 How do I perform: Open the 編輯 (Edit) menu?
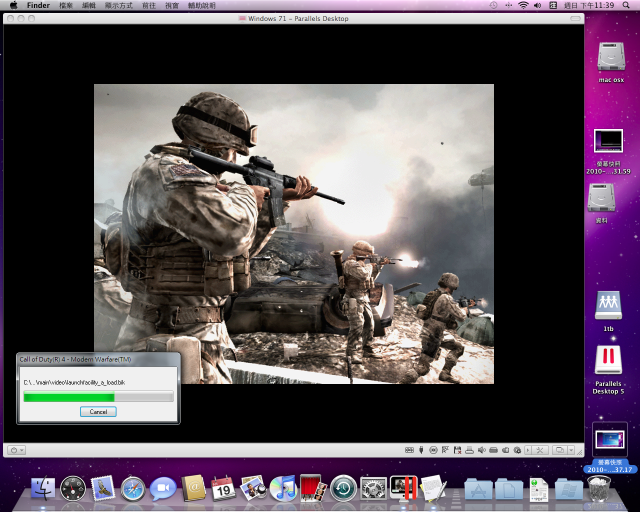89,5
